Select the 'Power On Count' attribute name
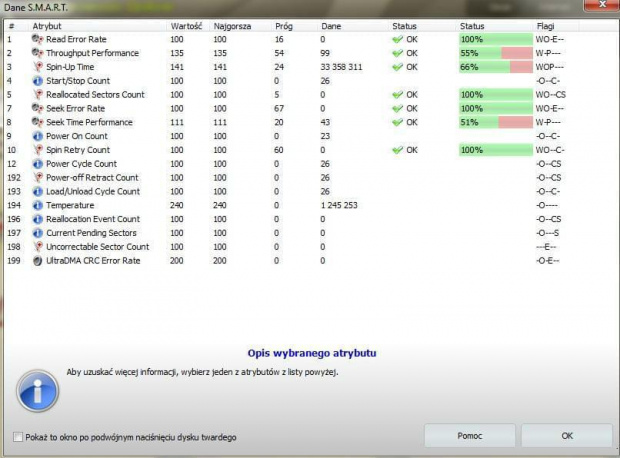 [77, 136]
